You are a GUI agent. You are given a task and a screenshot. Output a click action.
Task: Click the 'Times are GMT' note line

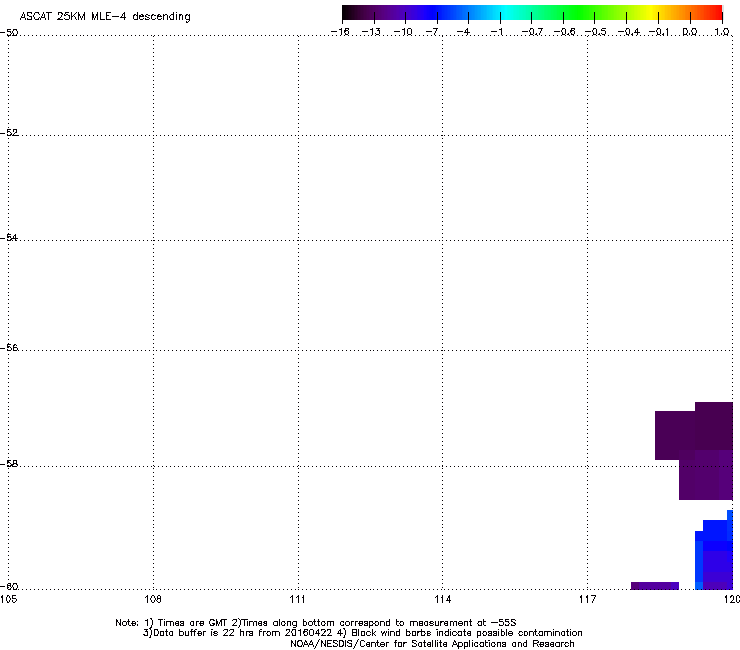pos(316,623)
